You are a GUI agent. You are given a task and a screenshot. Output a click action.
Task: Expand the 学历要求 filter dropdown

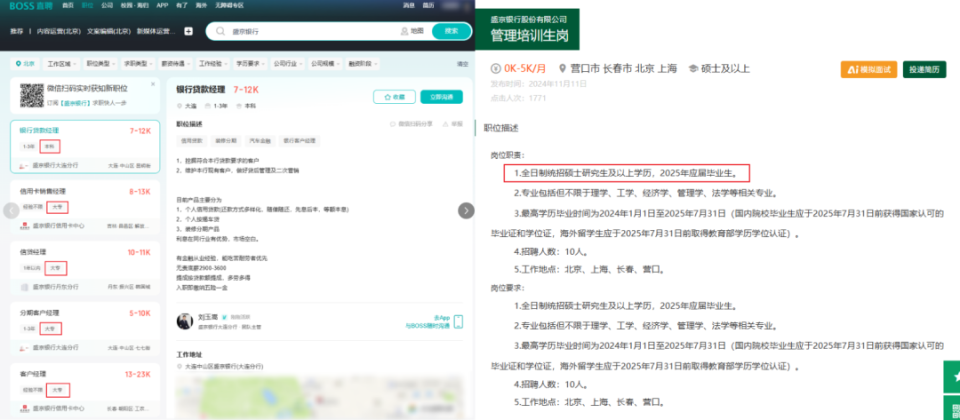pos(250,64)
